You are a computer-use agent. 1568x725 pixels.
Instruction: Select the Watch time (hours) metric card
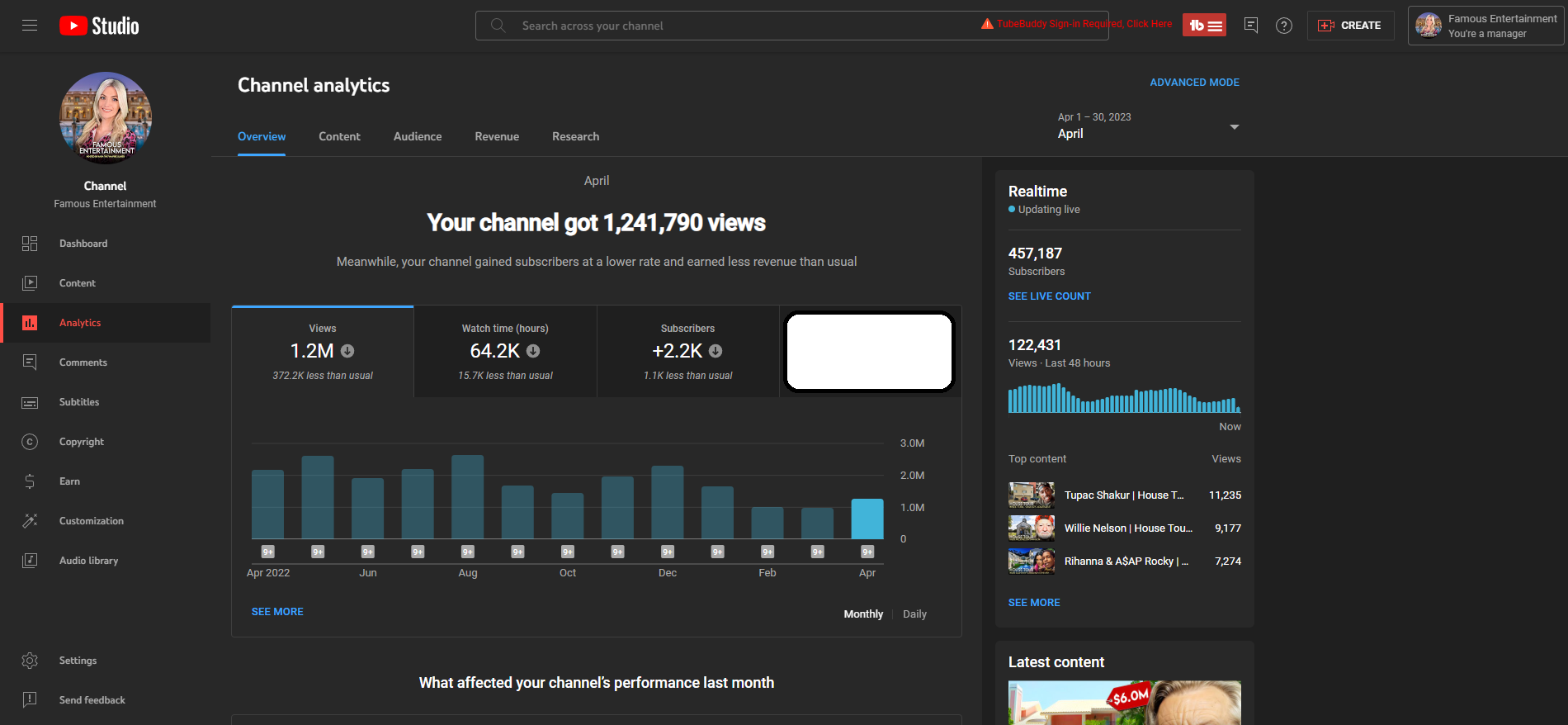click(x=505, y=352)
